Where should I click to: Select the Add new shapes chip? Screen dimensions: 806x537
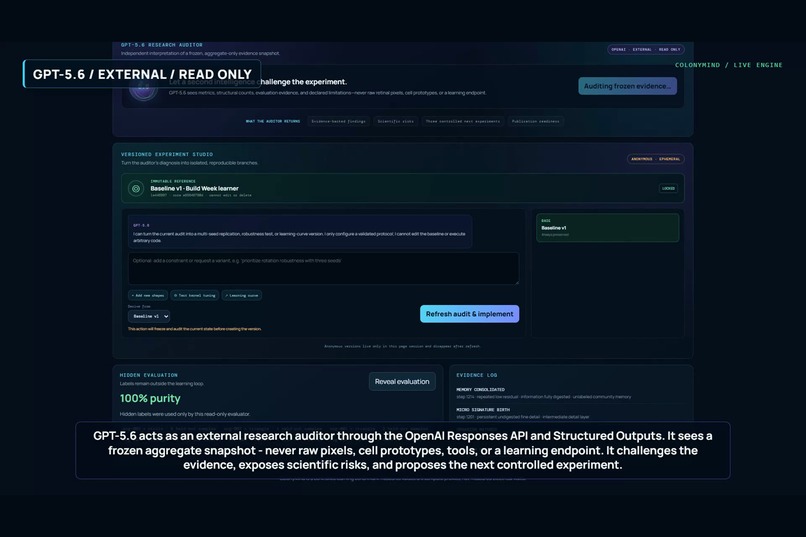coord(148,295)
